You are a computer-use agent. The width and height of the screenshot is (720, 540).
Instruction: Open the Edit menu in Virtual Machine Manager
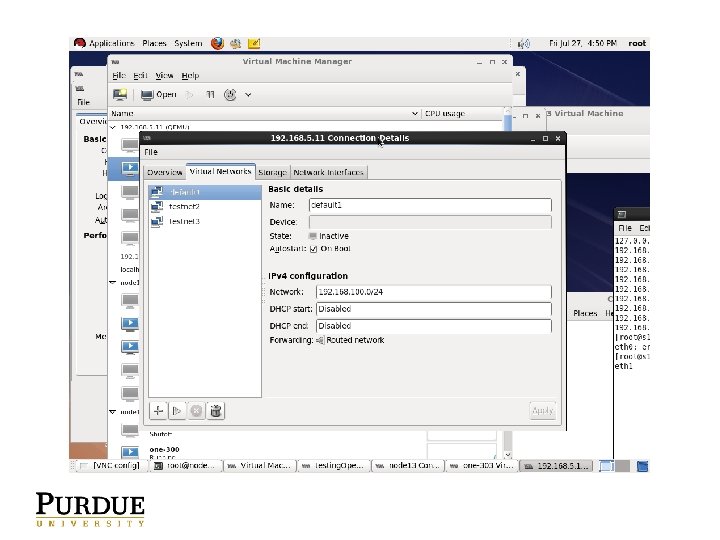pos(140,75)
